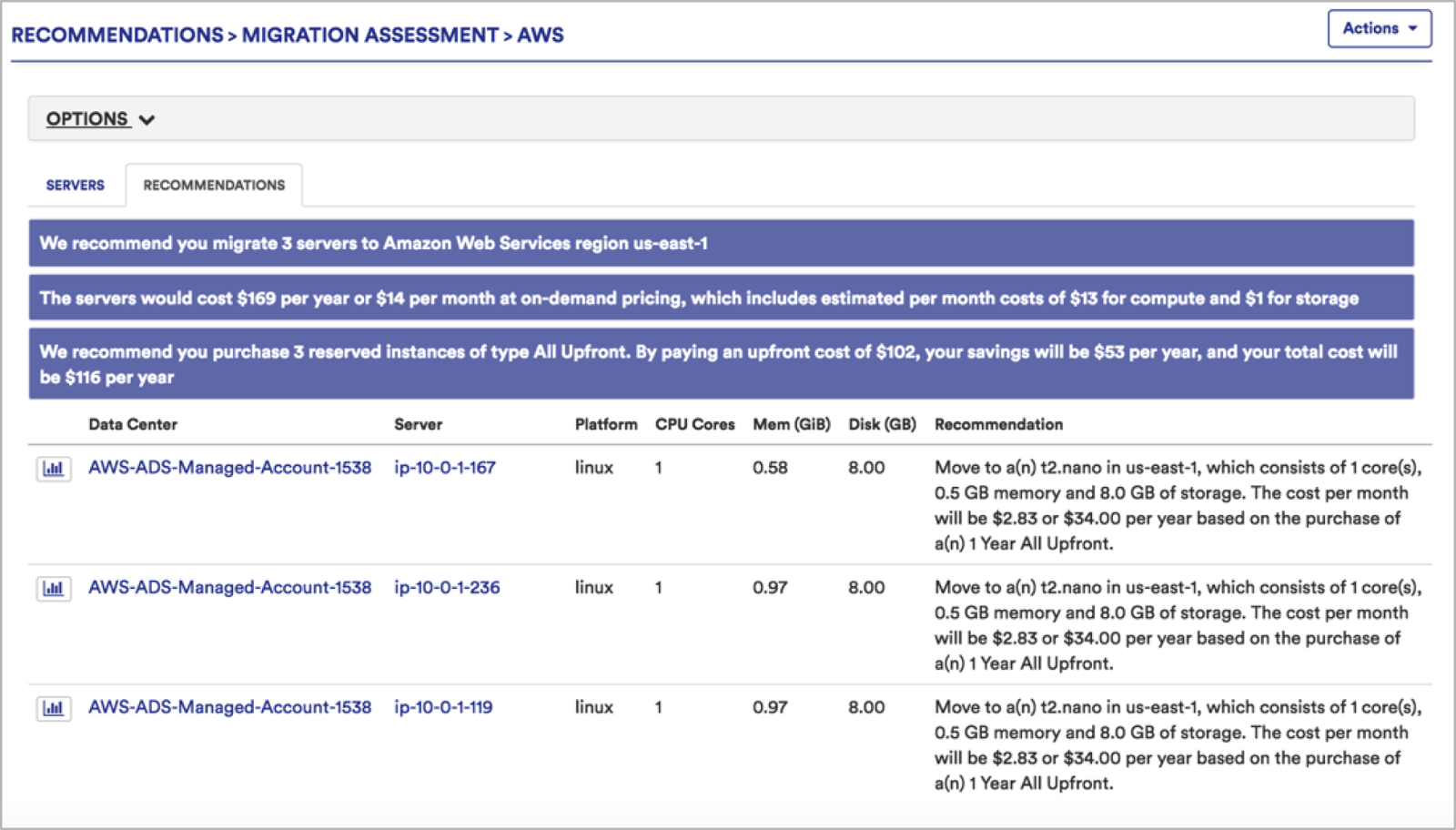The image size is (1456, 830).
Task: Click the reserved instances All Upfront banner
Action: [722, 364]
